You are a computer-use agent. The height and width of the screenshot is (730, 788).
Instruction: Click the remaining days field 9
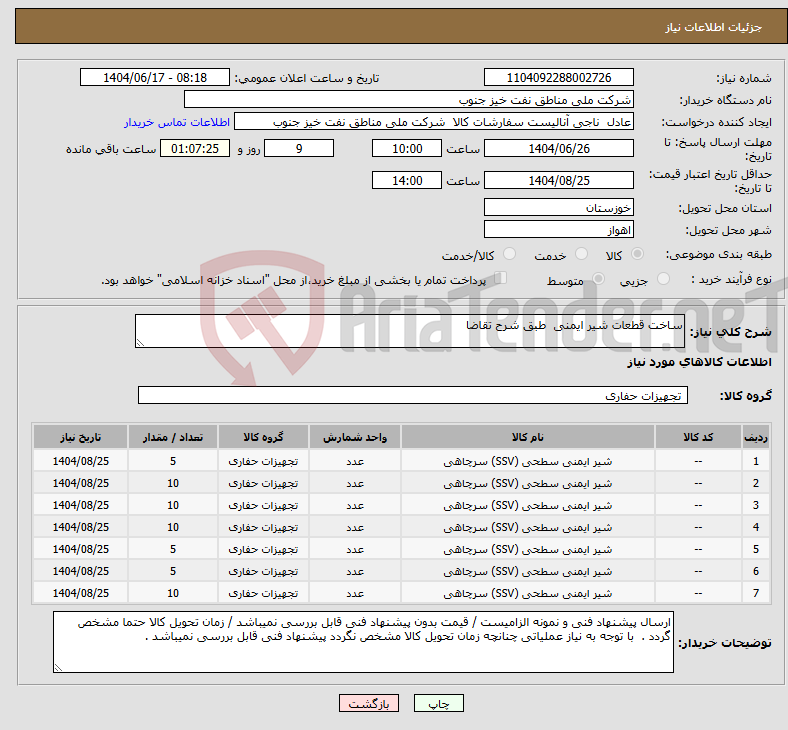pos(299,148)
